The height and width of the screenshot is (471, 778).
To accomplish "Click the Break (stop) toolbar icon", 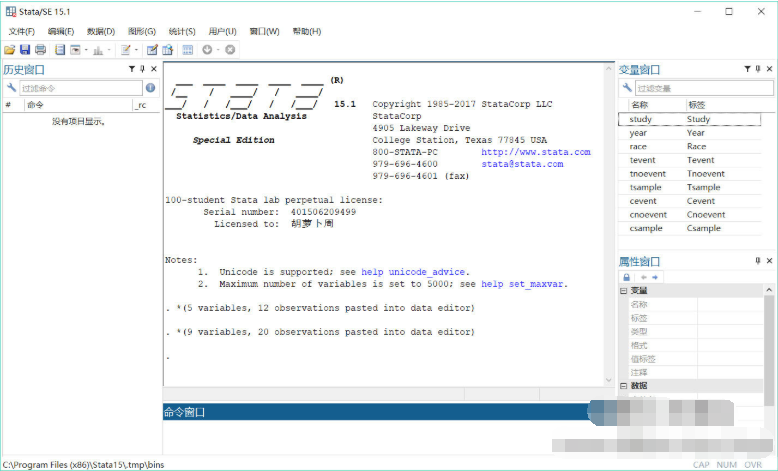I will pos(230,49).
